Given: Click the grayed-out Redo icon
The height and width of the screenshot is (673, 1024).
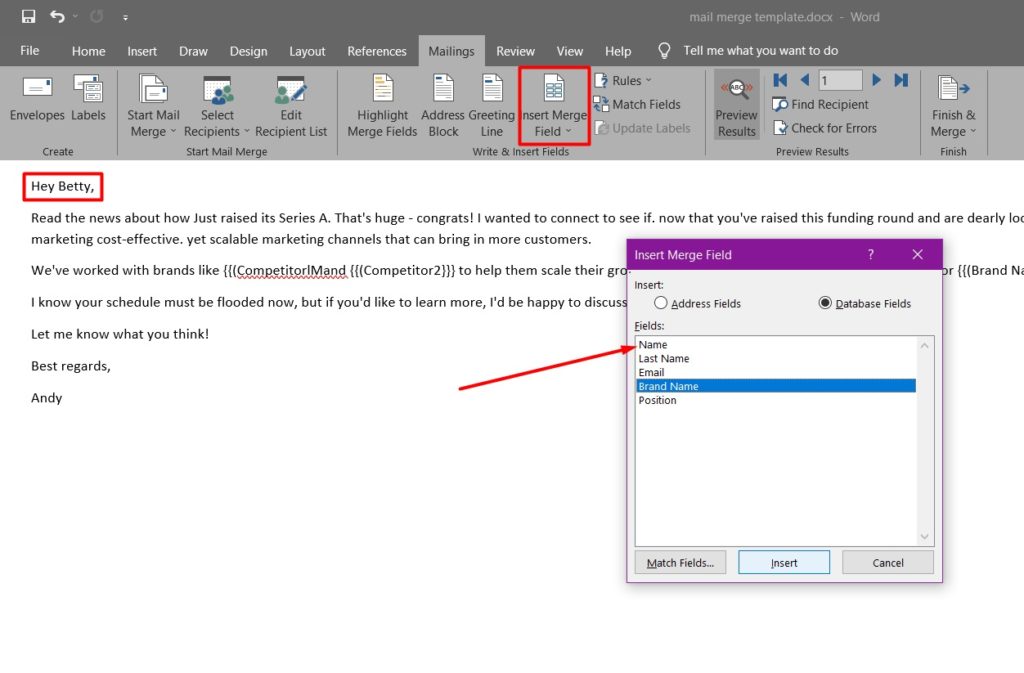Looking at the screenshot, I should 97,16.
